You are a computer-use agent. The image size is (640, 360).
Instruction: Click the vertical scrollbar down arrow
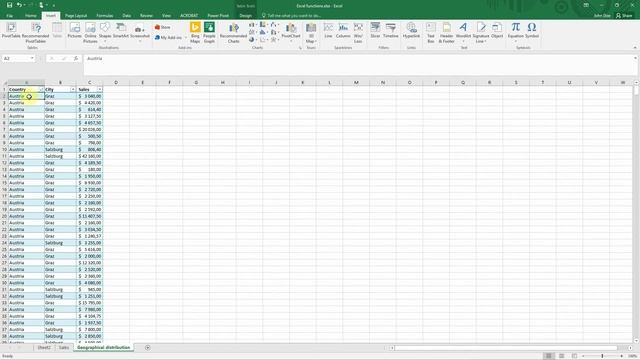(x=636, y=340)
